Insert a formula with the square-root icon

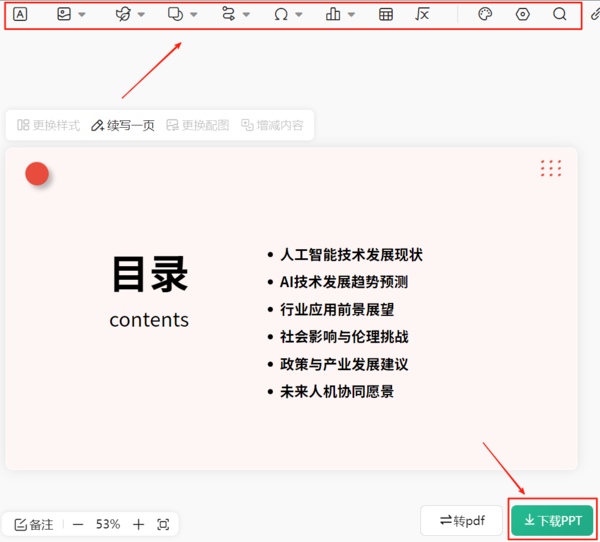422,14
